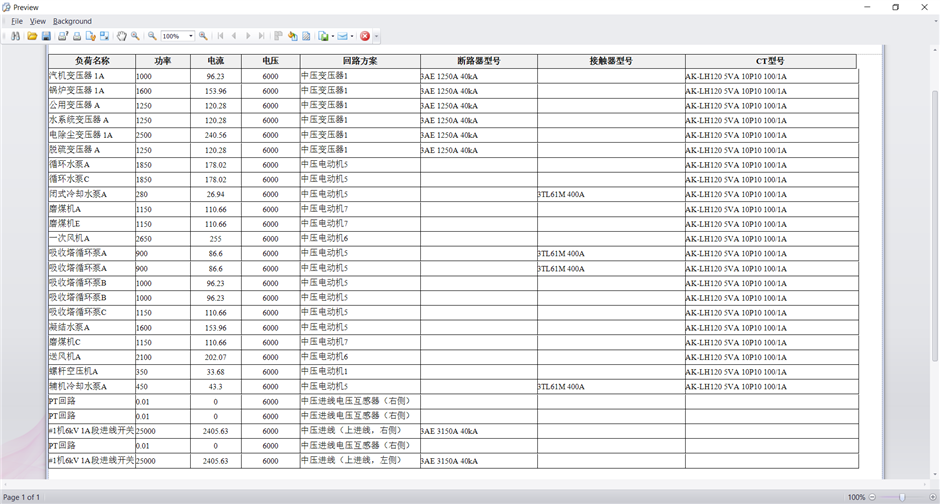This screenshot has height=504, width=940.
Task: Click the Quick Print icon
Action: (77, 36)
